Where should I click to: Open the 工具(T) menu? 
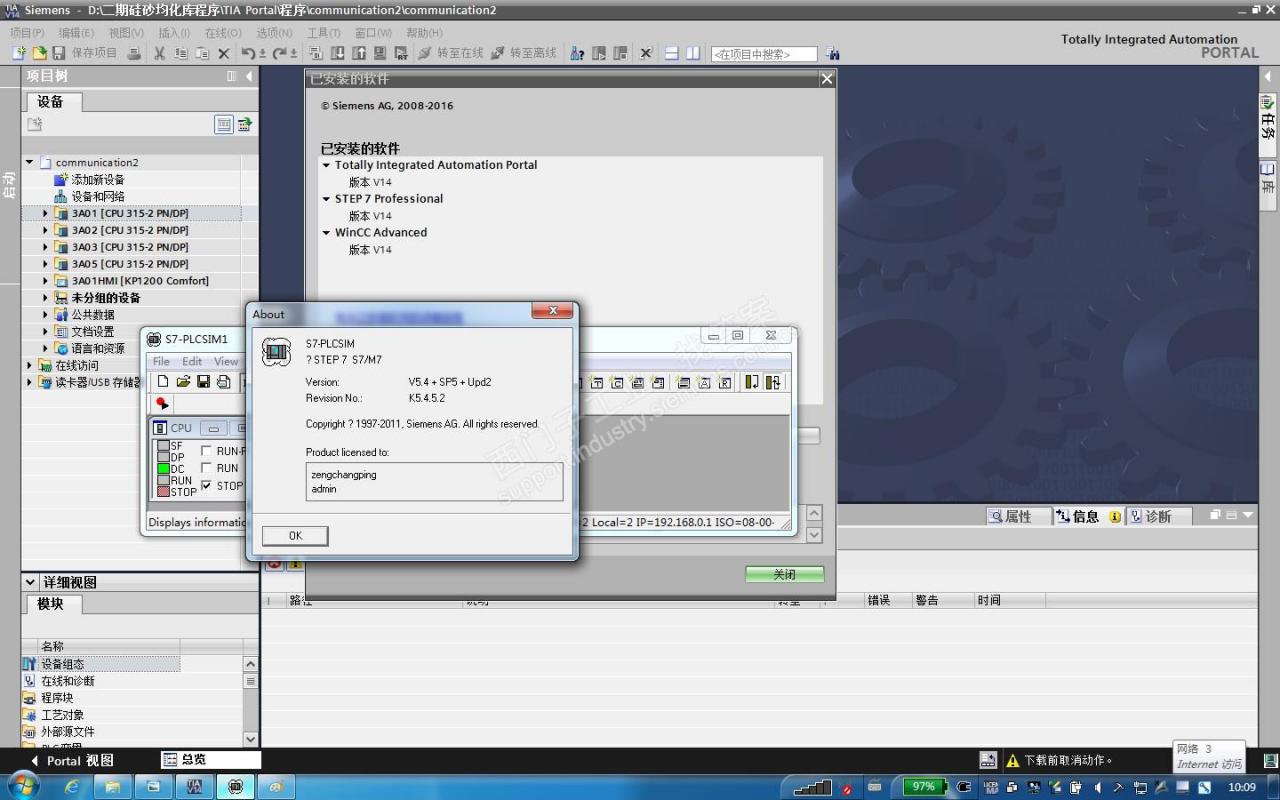tap(324, 33)
